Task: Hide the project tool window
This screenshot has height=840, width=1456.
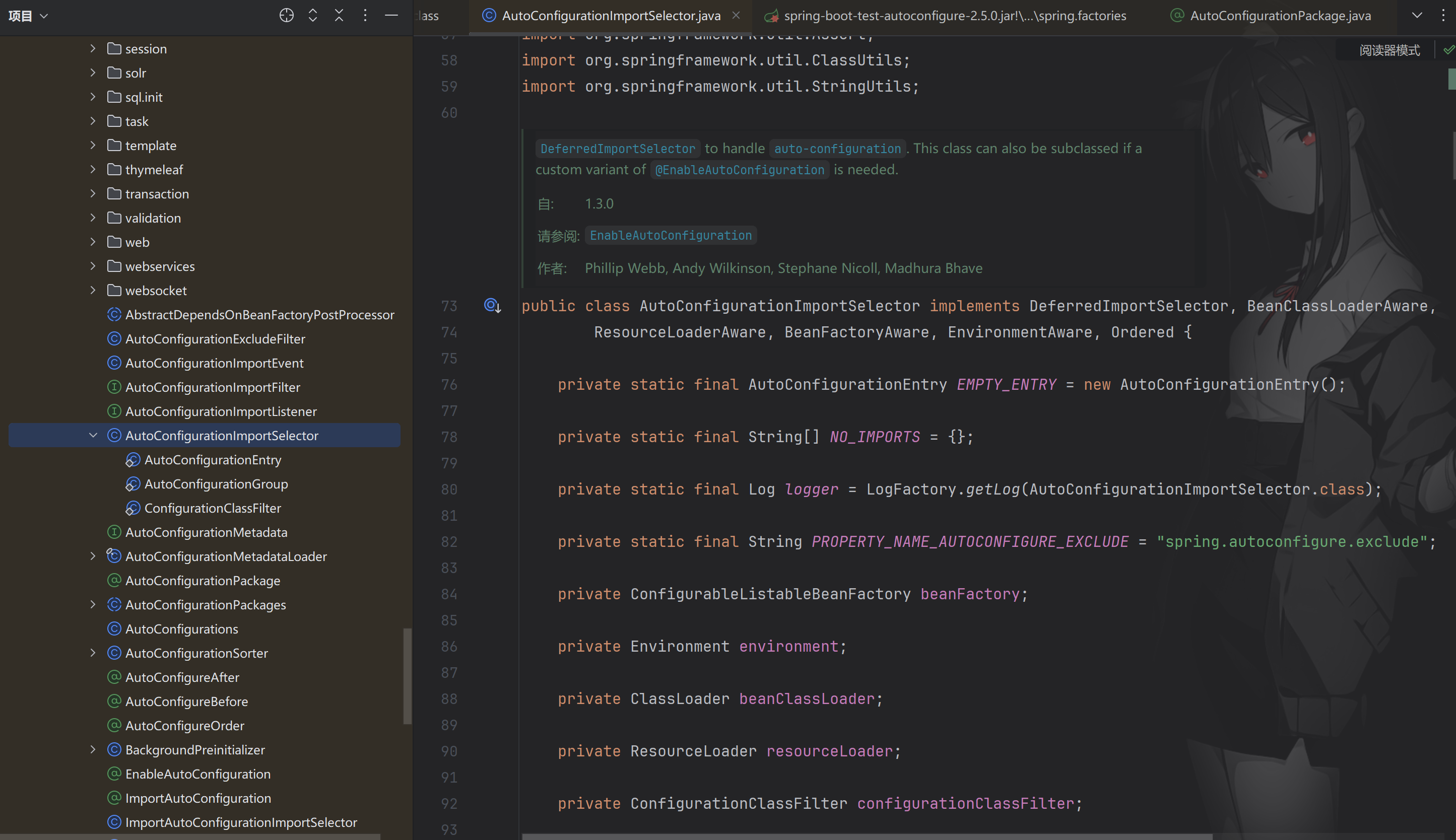Action: coord(391,16)
